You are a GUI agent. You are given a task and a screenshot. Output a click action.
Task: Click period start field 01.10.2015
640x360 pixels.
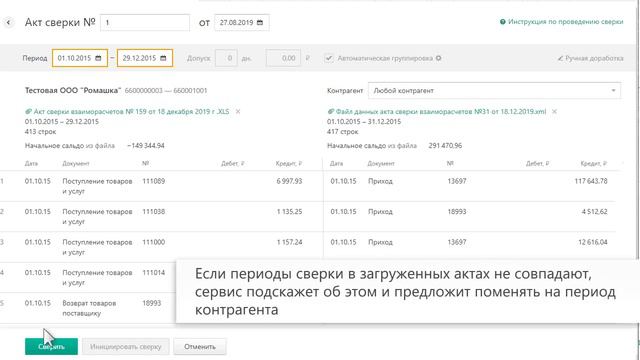coord(80,58)
